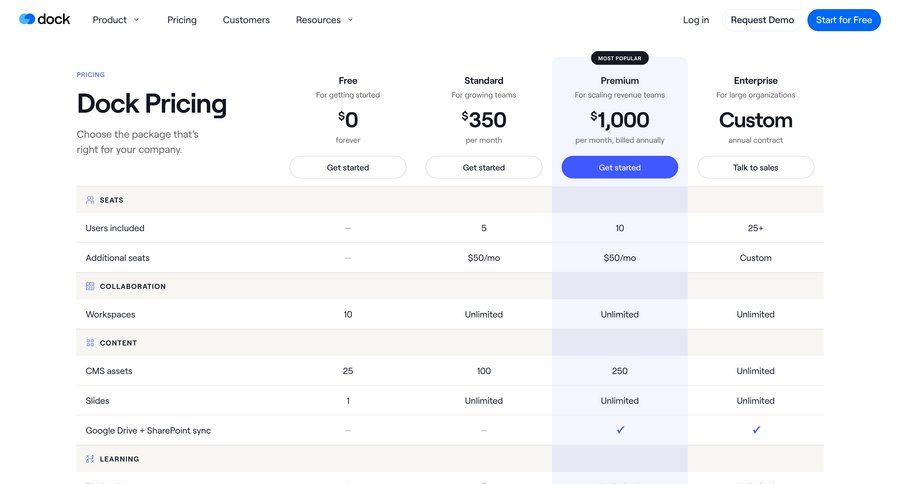Click Get started under the Standard plan
The image size is (900, 484).
click(x=484, y=168)
